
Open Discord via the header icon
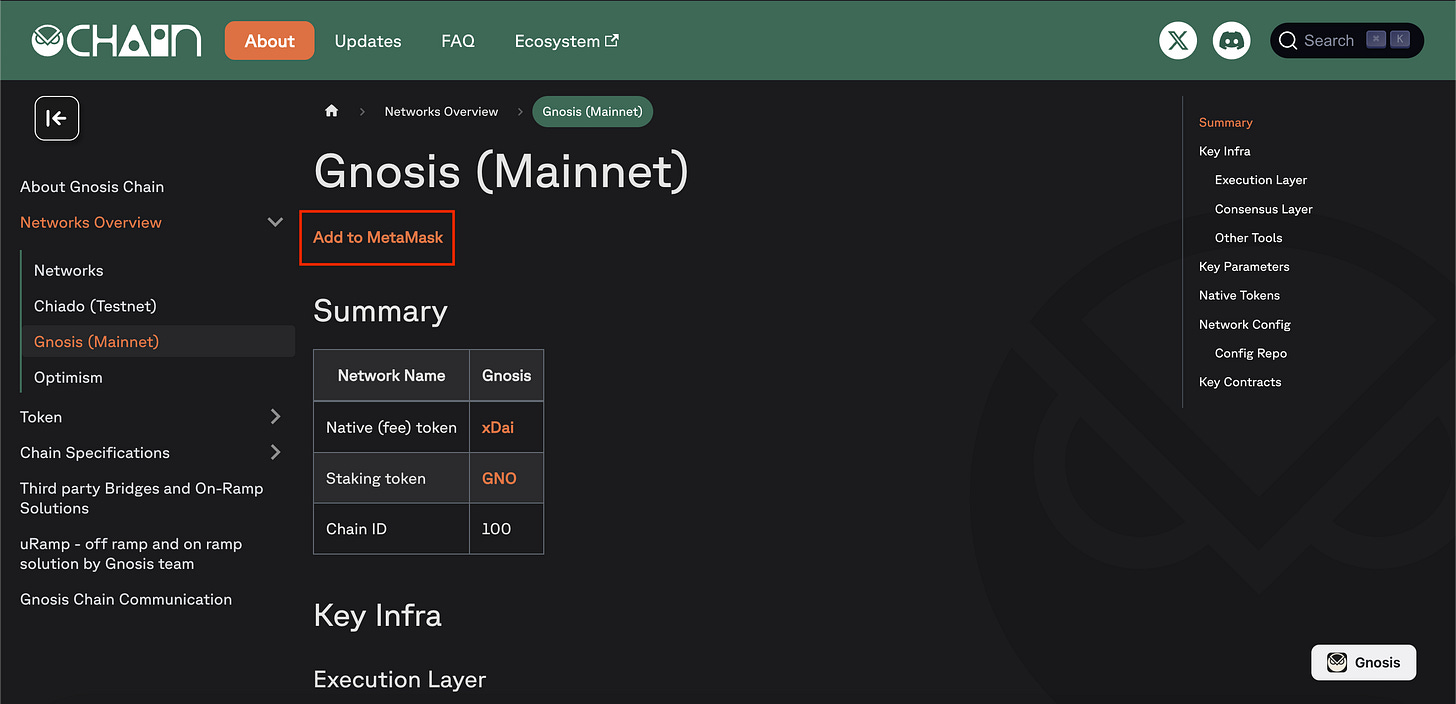[x=1231, y=40]
